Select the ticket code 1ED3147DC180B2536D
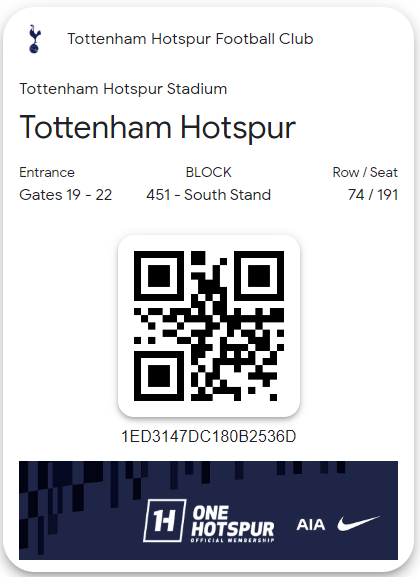 coord(209,436)
